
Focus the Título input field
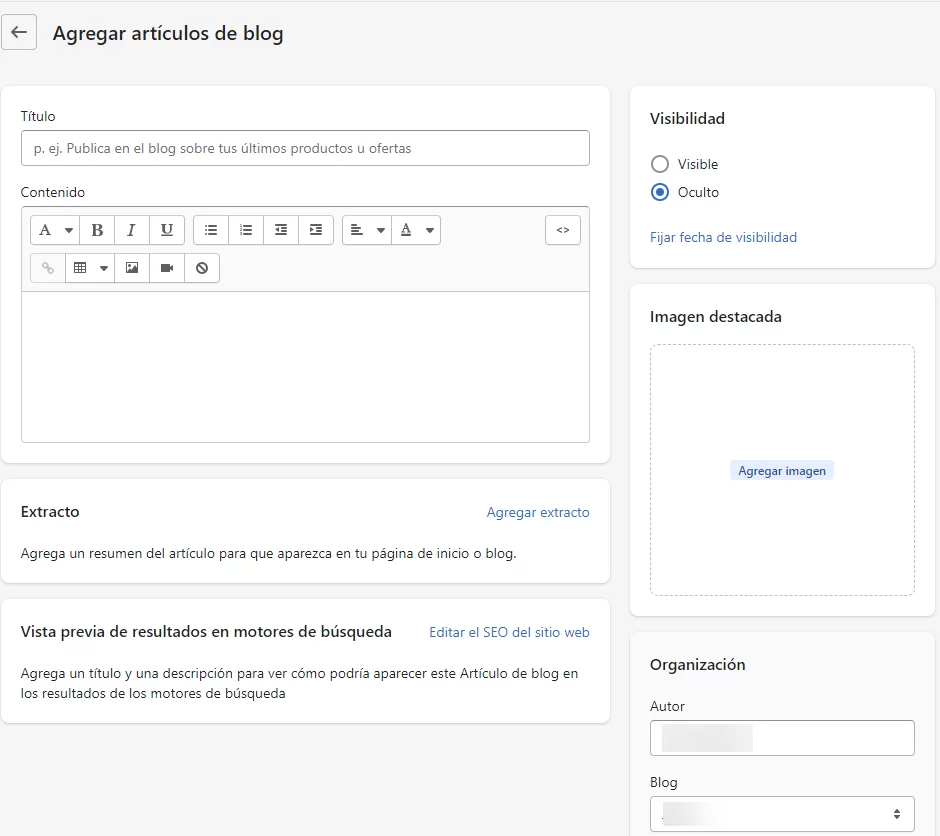point(305,148)
